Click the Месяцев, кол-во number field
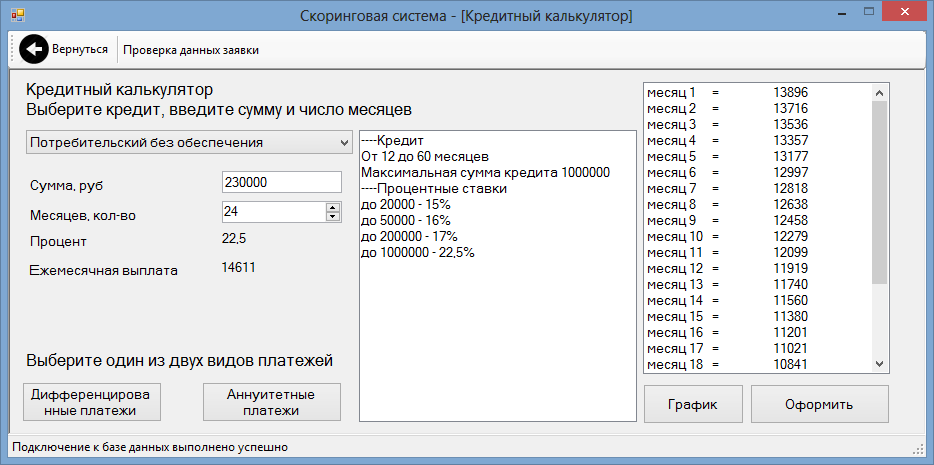The height and width of the screenshot is (465, 934). (x=273, y=211)
